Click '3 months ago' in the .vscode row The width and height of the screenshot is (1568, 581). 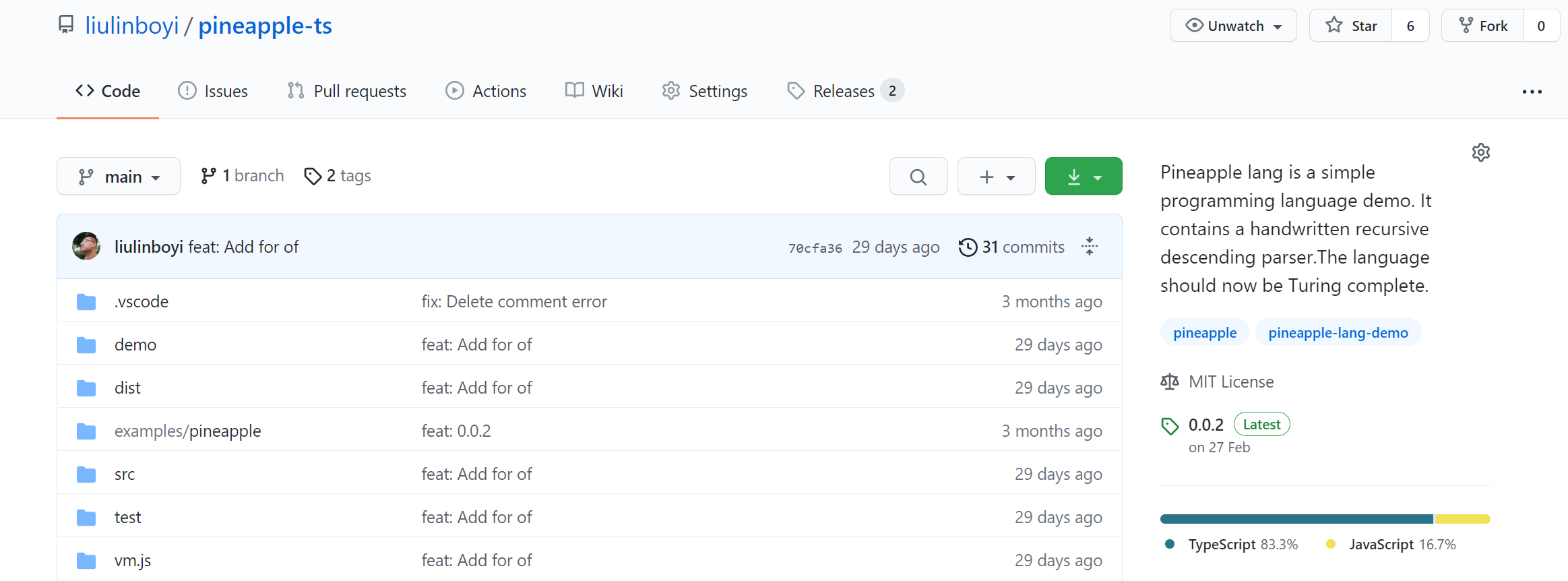point(1052,301)
